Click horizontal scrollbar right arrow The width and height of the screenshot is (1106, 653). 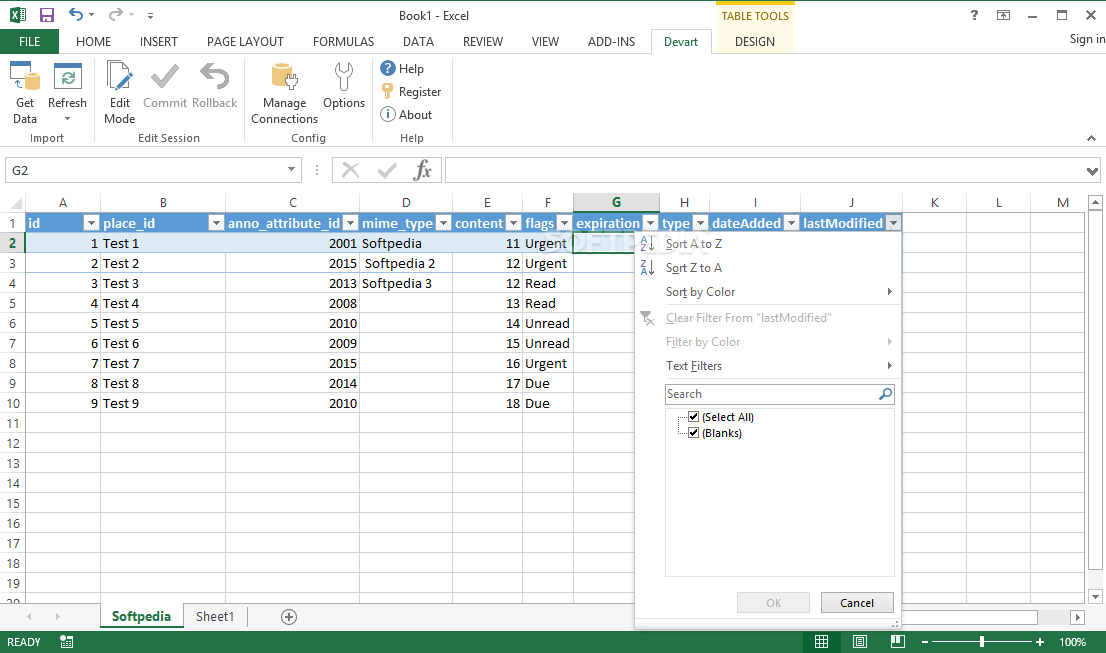pos(1077,617)
